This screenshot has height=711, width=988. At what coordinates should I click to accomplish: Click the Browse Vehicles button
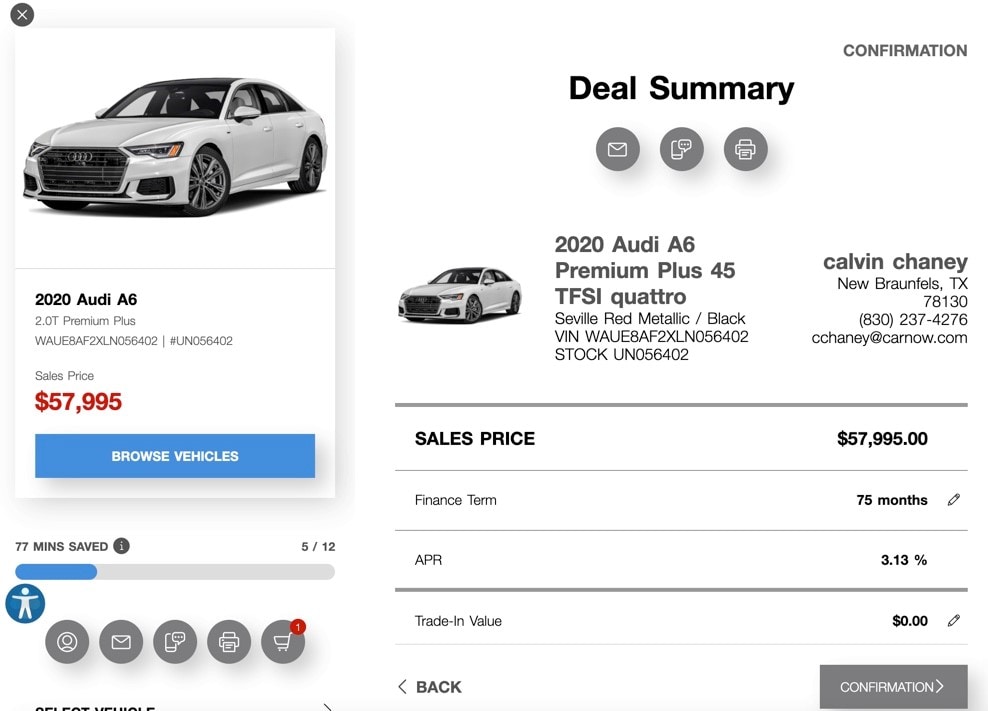click(175, 456)
